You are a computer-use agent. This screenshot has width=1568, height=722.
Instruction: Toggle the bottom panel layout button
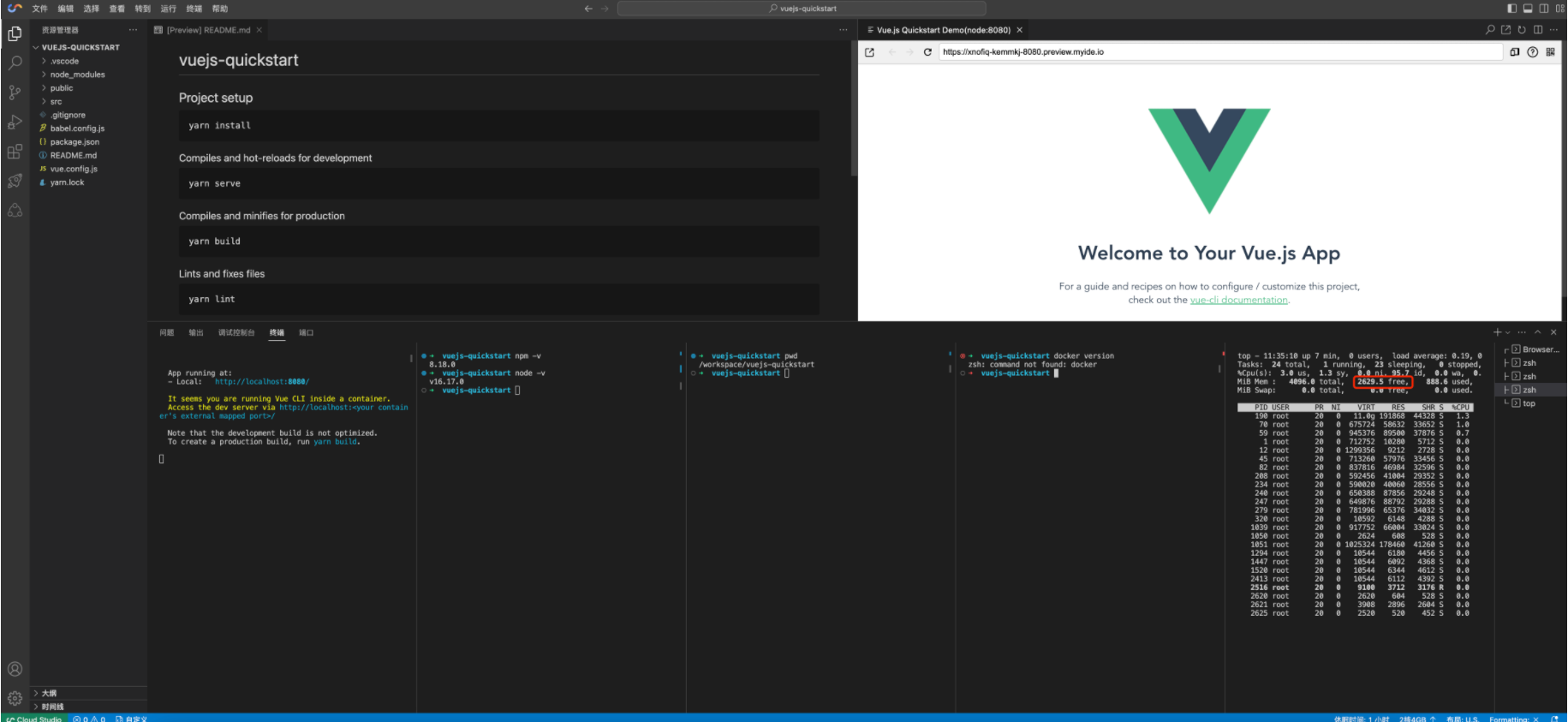point(1528,9)
